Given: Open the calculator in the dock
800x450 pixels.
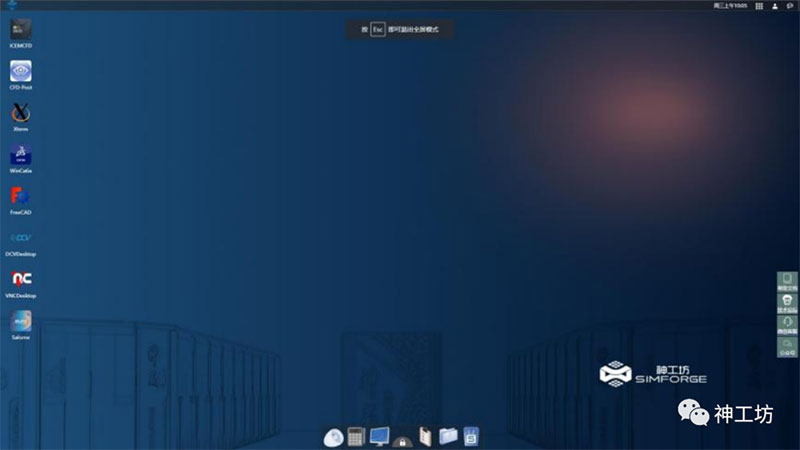Looking at the screenshot, I should [356, 437].
